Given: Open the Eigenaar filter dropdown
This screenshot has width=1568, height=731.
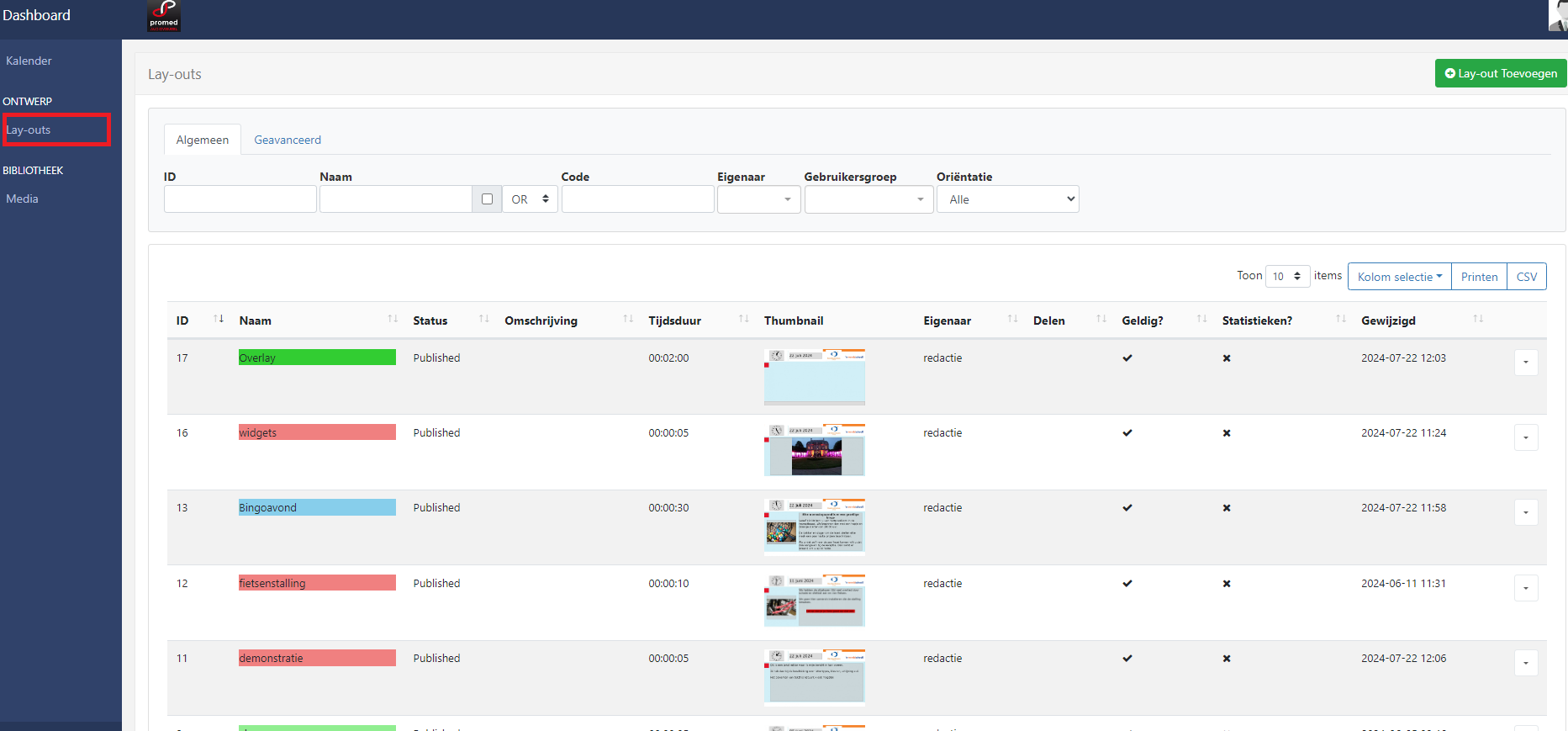Looking at the screenshot, I should [x=758, y=199].
